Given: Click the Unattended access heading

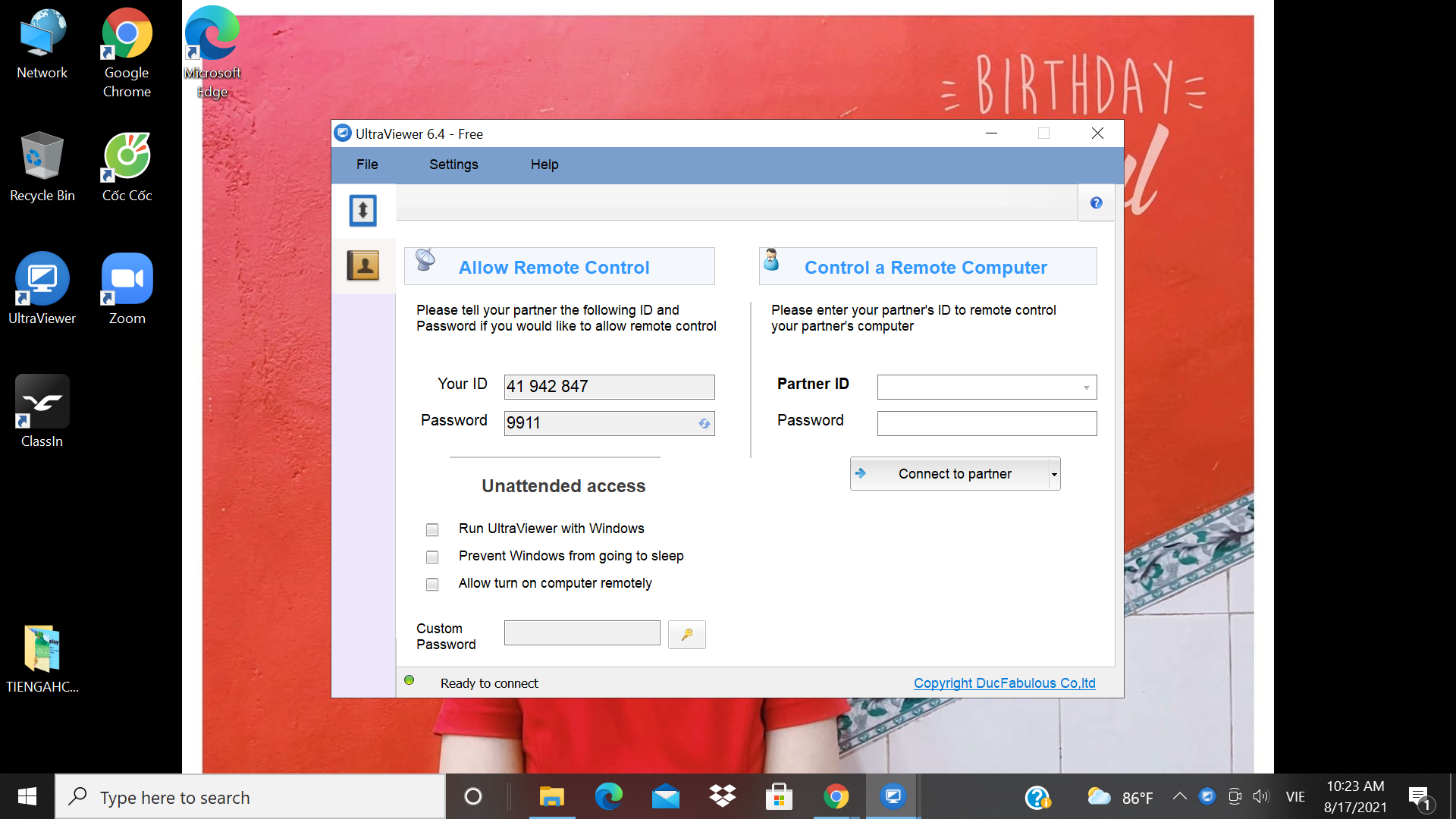Looking at the screenshot, I should (x=563, y=486).
